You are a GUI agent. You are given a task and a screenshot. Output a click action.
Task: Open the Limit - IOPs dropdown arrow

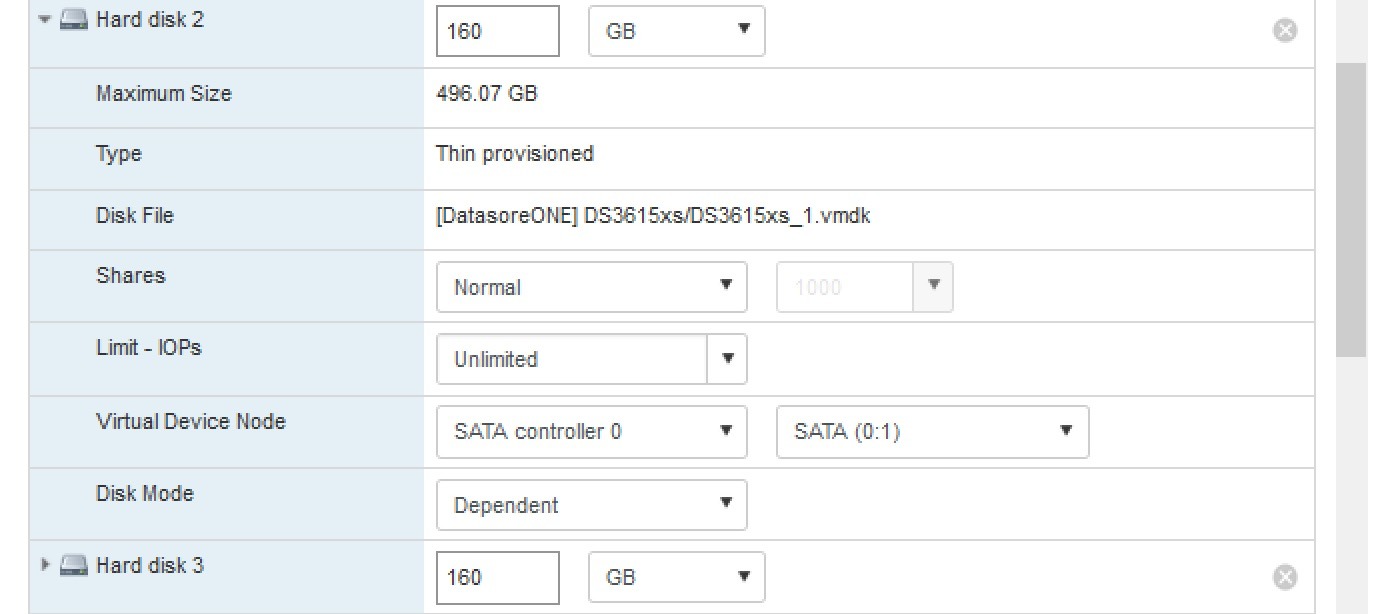click(727, 359)
